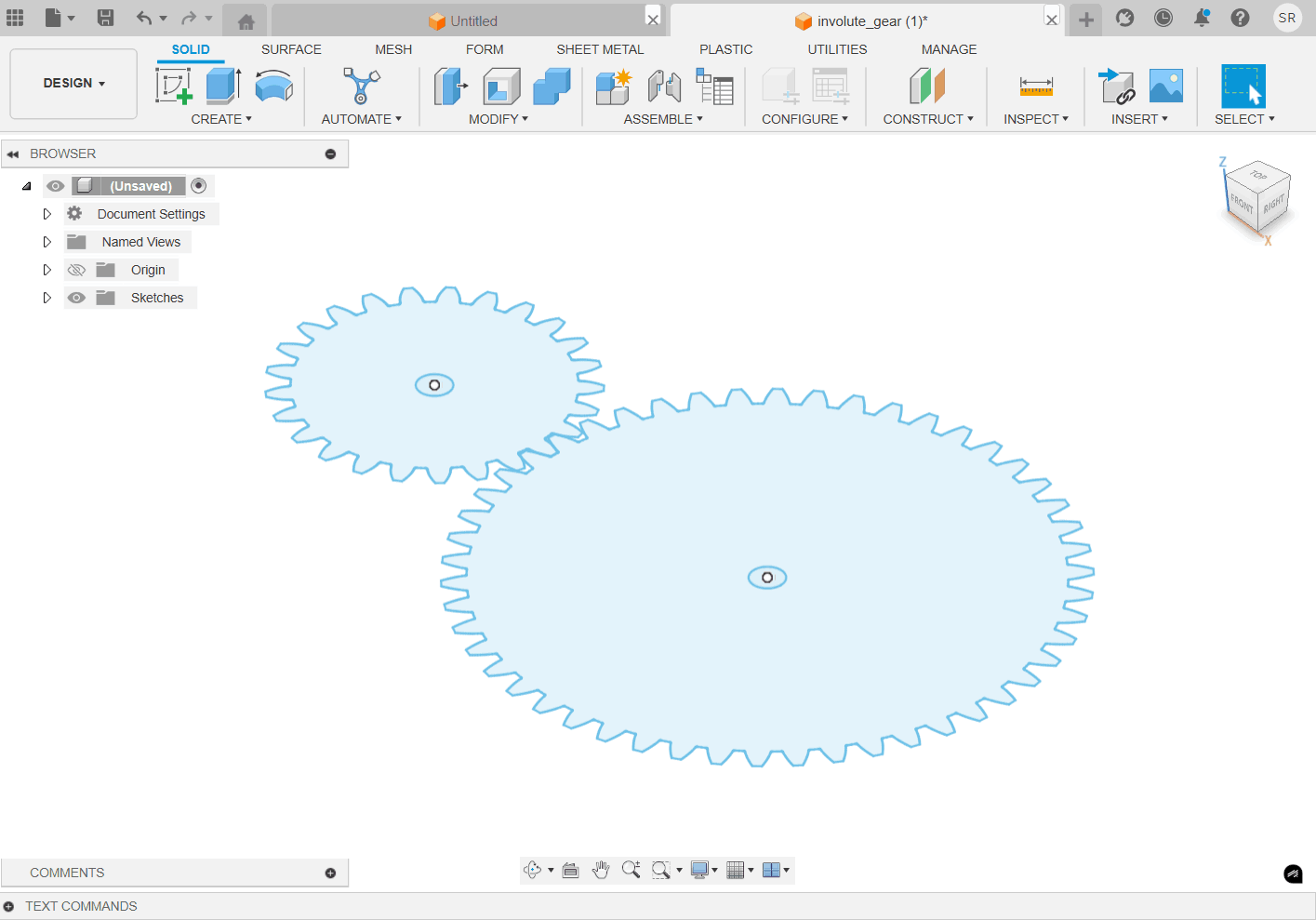Expand the COMMENTS panel plus button
Image resolution: width=1316 pixels, height=920 pixels.
[x=330, y=873]
